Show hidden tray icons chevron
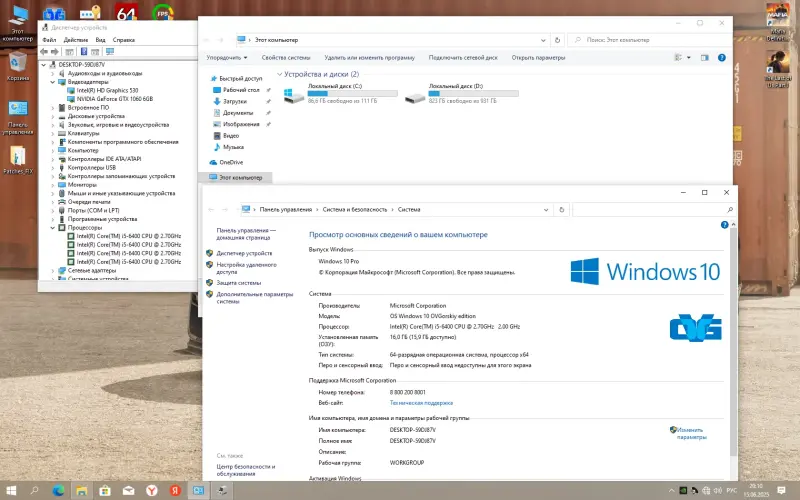Viewport: 800px width, 500px height. 671,491
